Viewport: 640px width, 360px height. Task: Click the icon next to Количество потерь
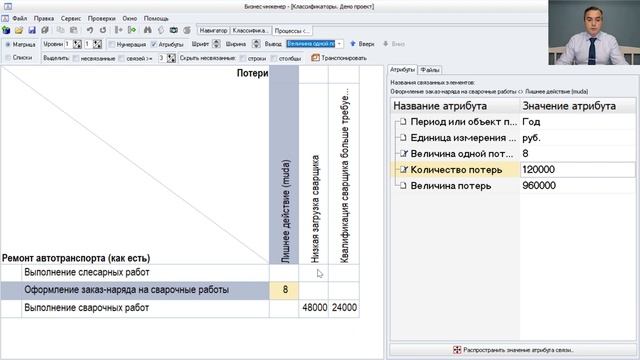pos(404,169)
